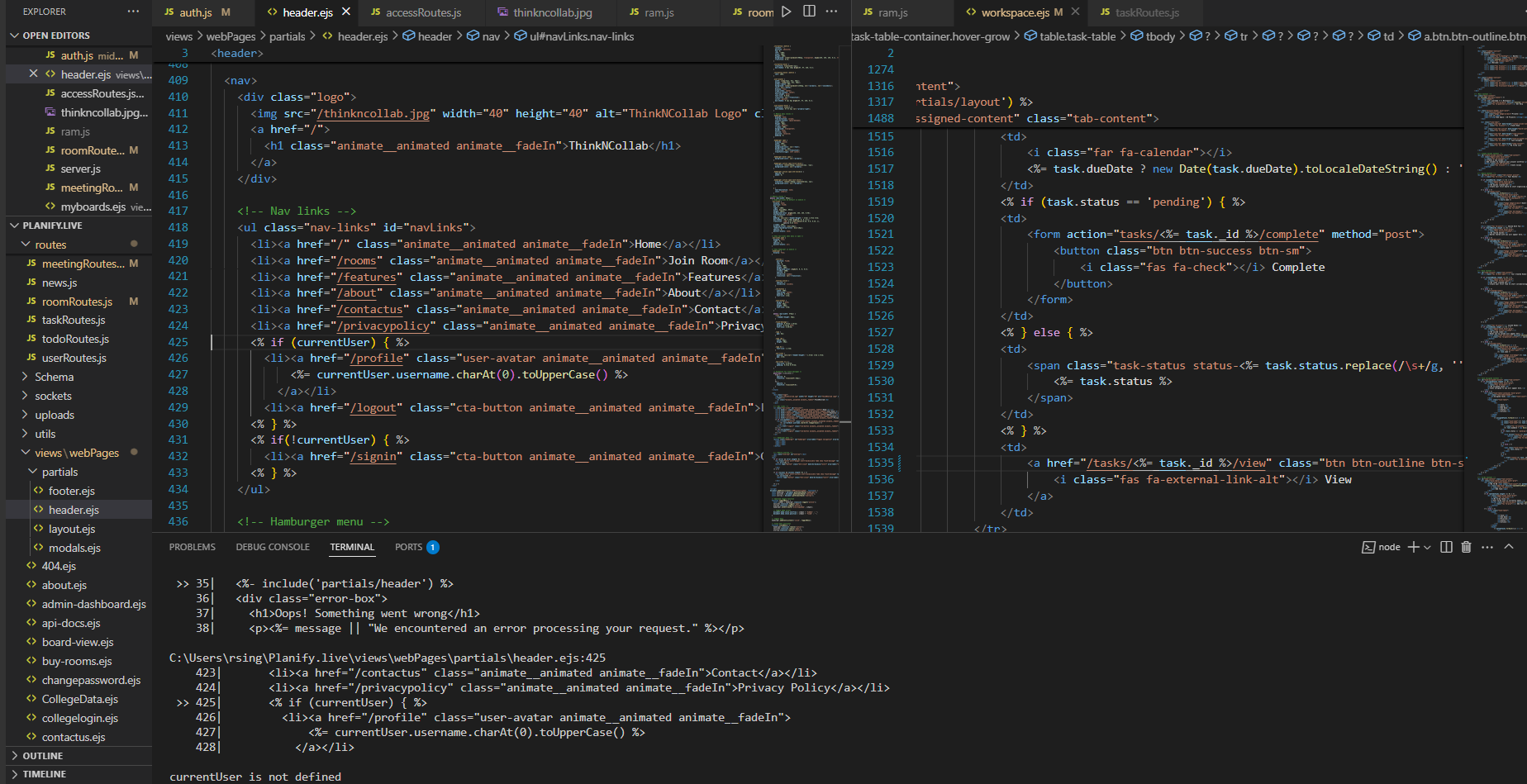Open the PROBLEMS panel tab
The width and height of the screenshot is (1527, 784).
(192, 547)
